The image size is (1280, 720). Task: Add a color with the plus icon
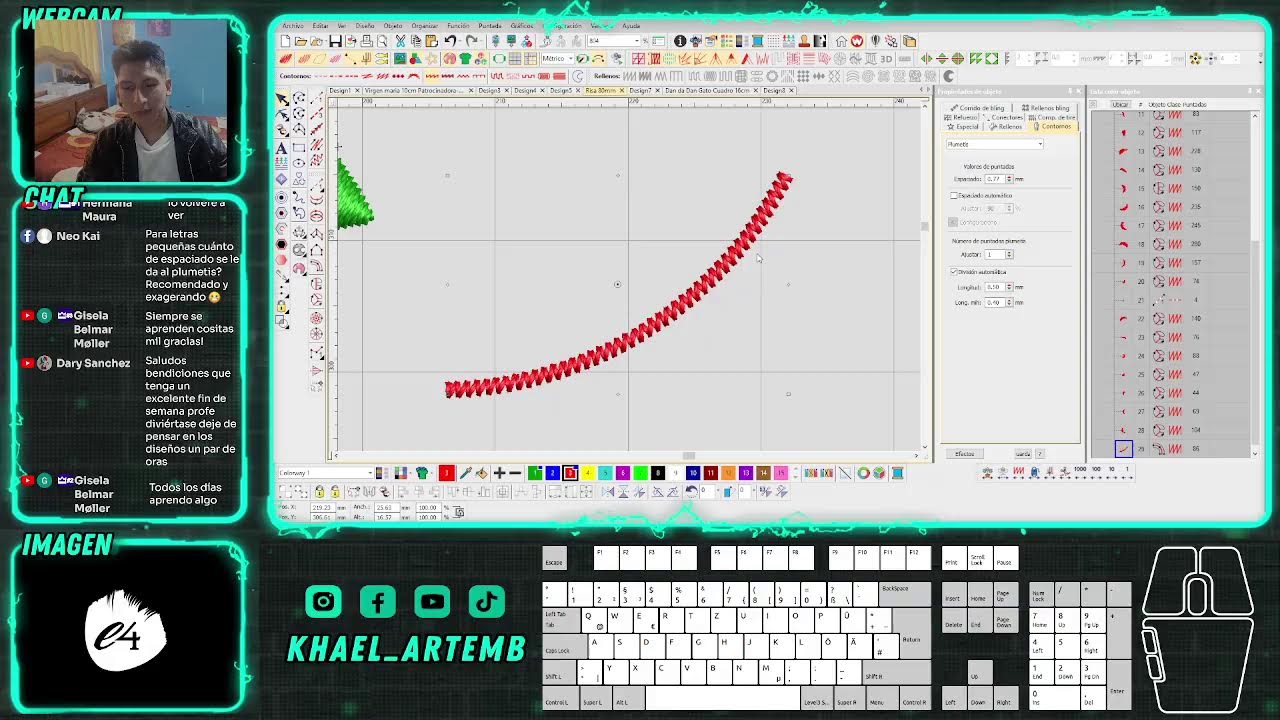point(499,472)
